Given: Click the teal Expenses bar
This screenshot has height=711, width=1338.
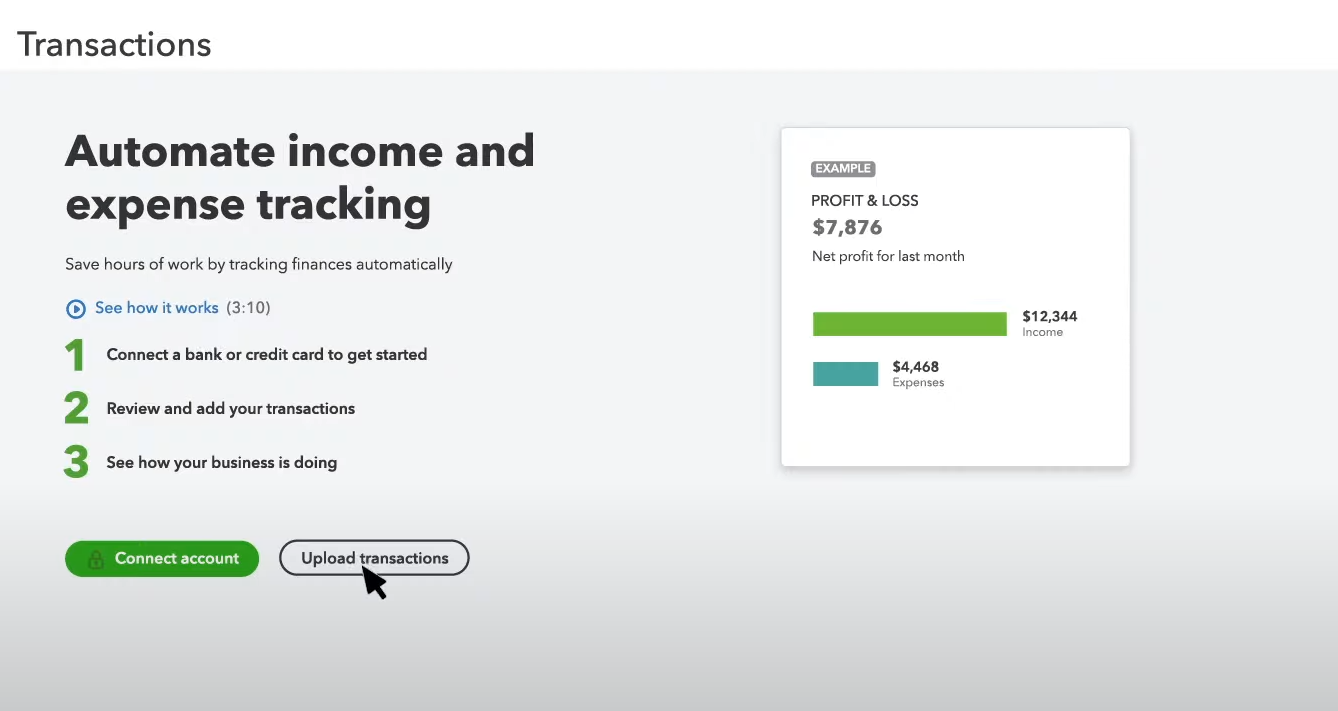Looking at the screenshot, I should pos(846,374).
